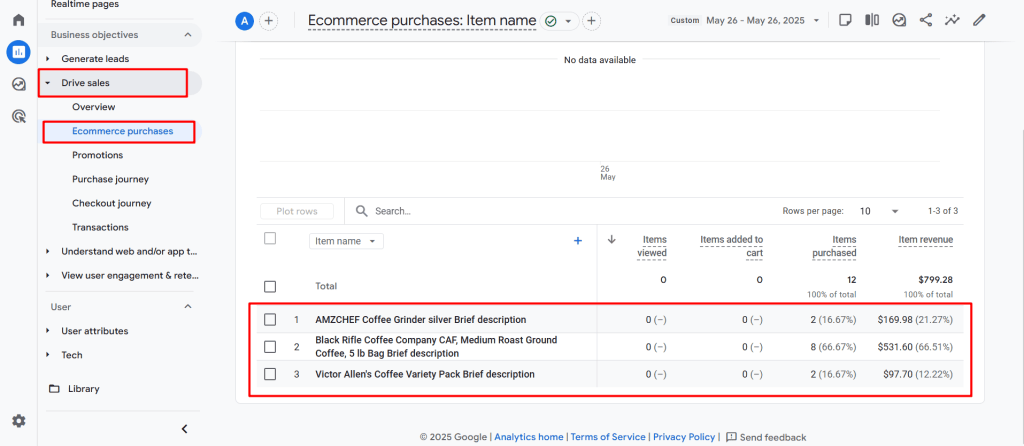Click the Item revenue column header
Screen dimensions: 1024x446
point(925,240)
